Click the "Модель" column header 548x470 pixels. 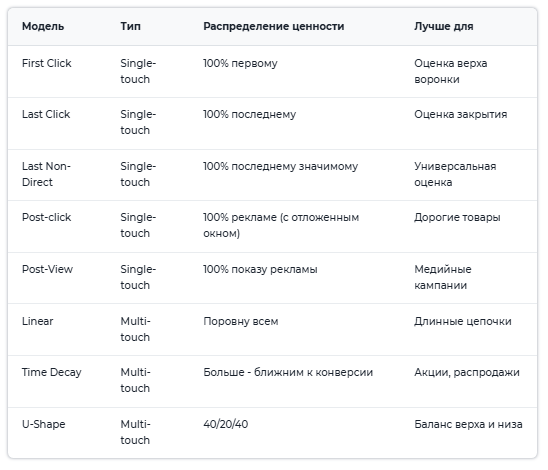pos(43,27)
